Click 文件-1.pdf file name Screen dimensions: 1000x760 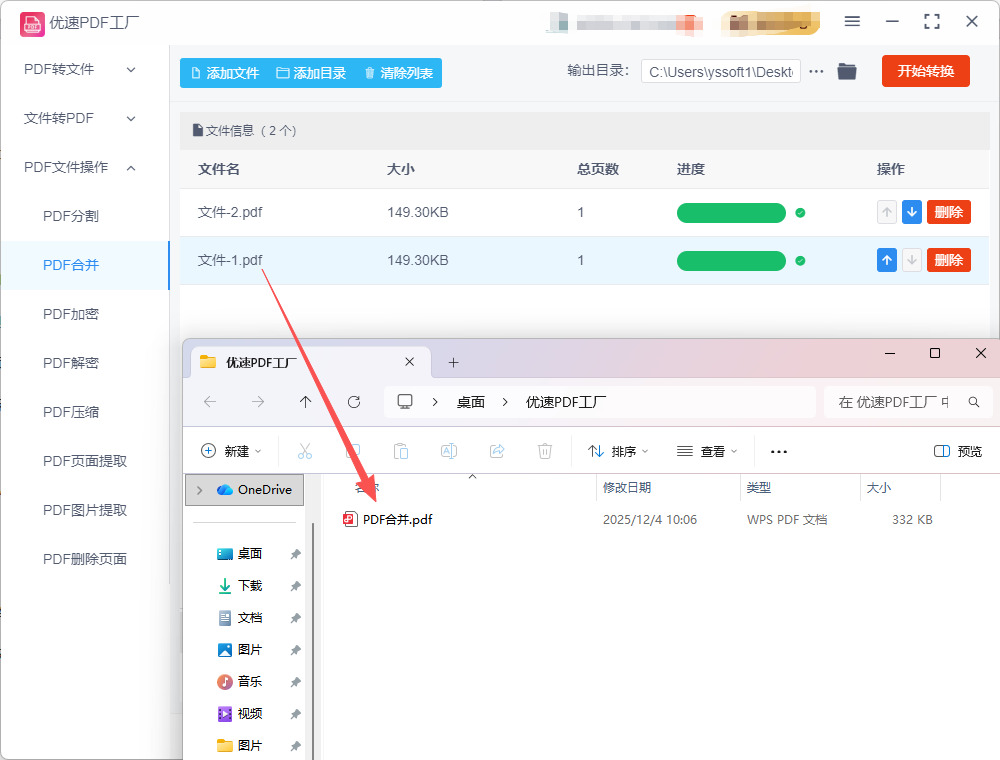point(230,260)
